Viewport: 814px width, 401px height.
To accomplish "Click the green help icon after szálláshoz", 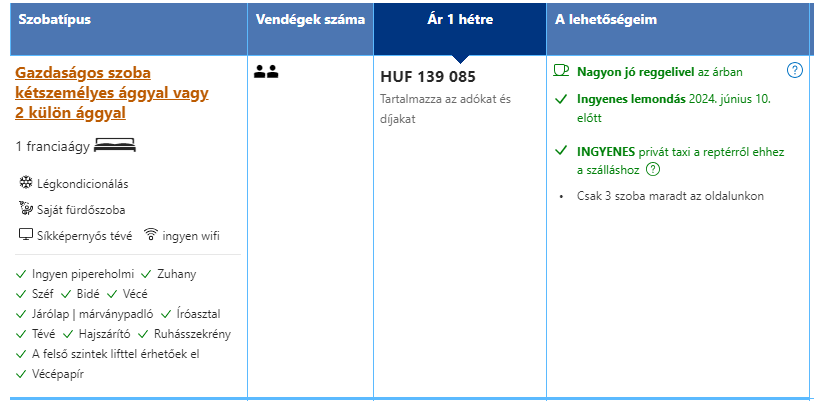I will pyautogui.click(x=653, y=169).
